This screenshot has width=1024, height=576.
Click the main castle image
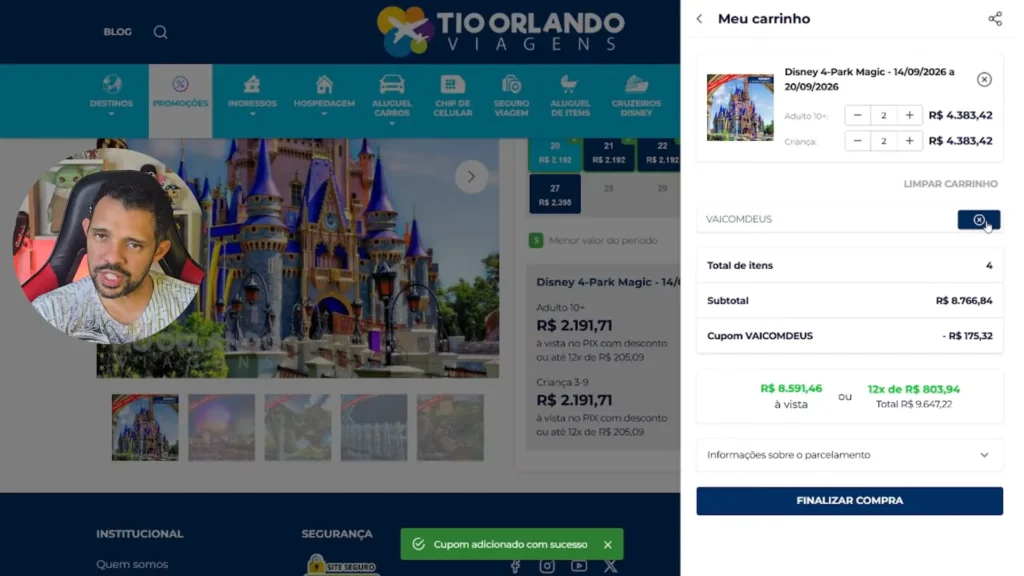(x=298, y=259)
